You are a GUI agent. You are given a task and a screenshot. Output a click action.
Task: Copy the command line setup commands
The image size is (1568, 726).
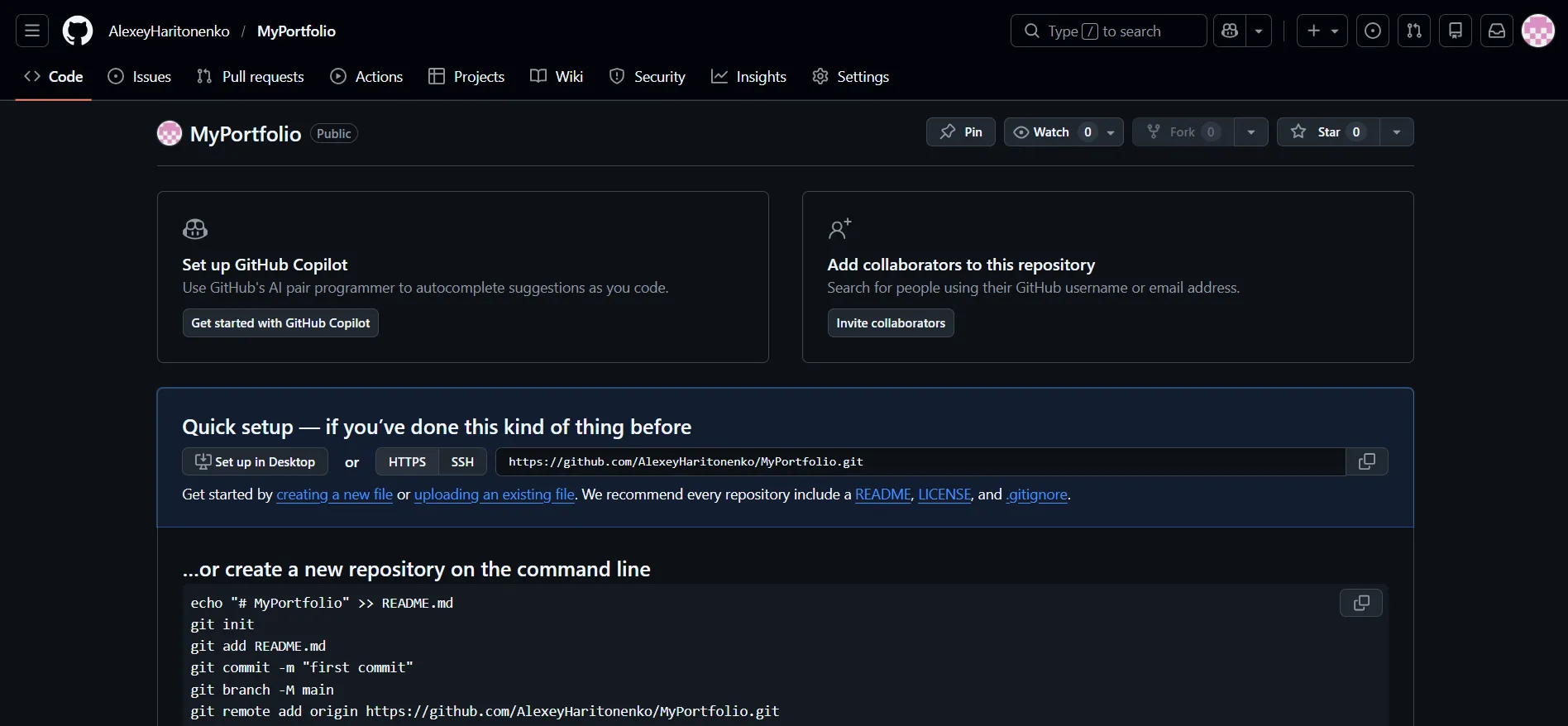[1361, 603]
